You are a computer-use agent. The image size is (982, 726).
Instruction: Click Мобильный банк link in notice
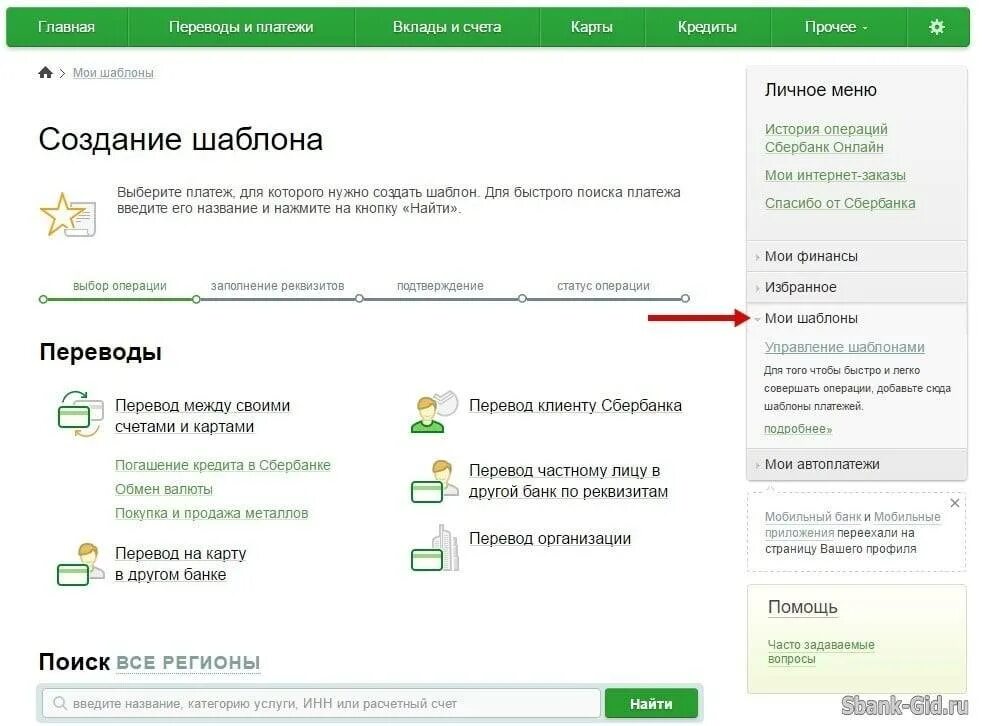point(812,517)
